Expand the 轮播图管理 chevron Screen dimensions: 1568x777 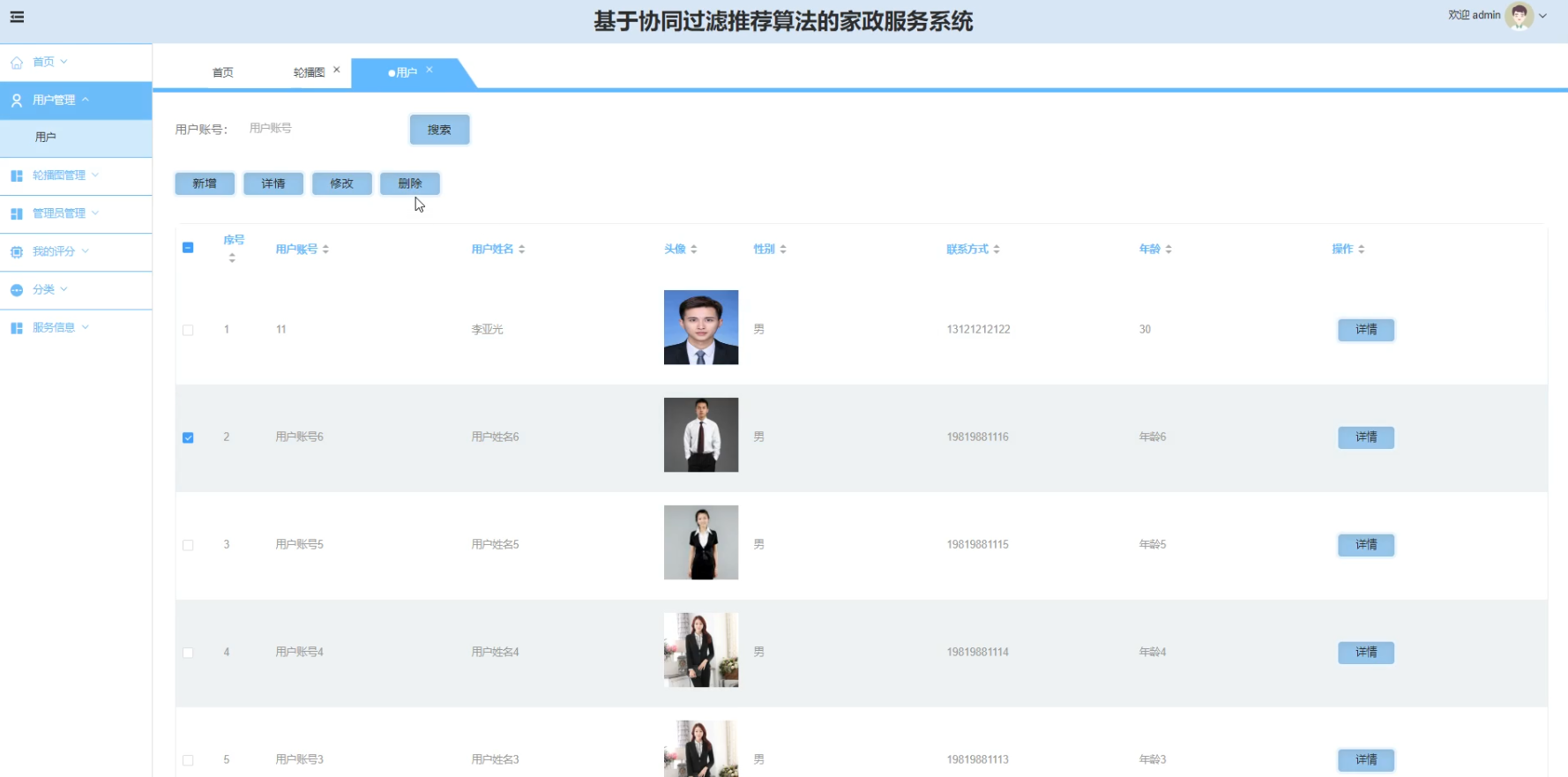coord(95,175)
